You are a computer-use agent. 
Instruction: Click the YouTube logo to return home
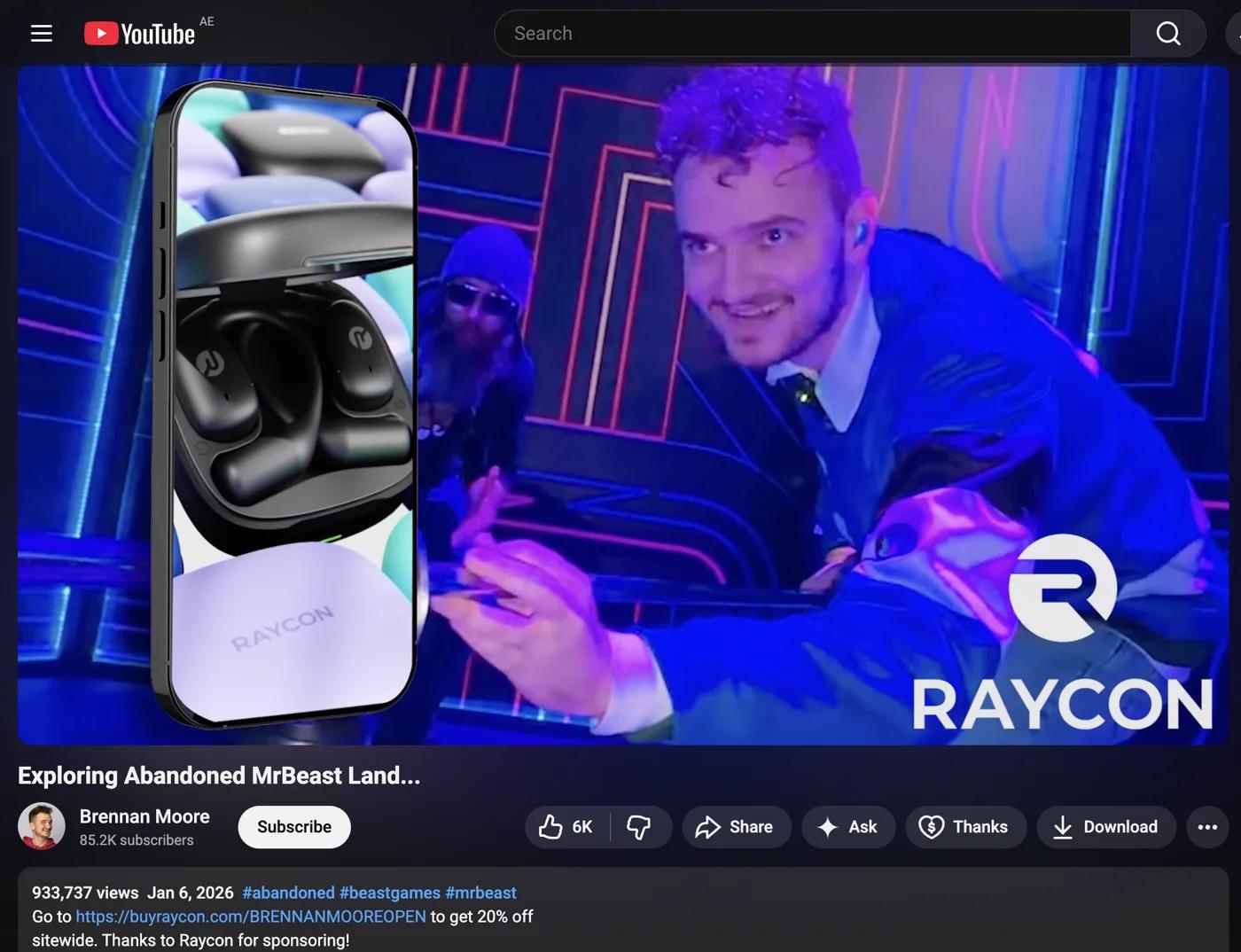[137, 33]
